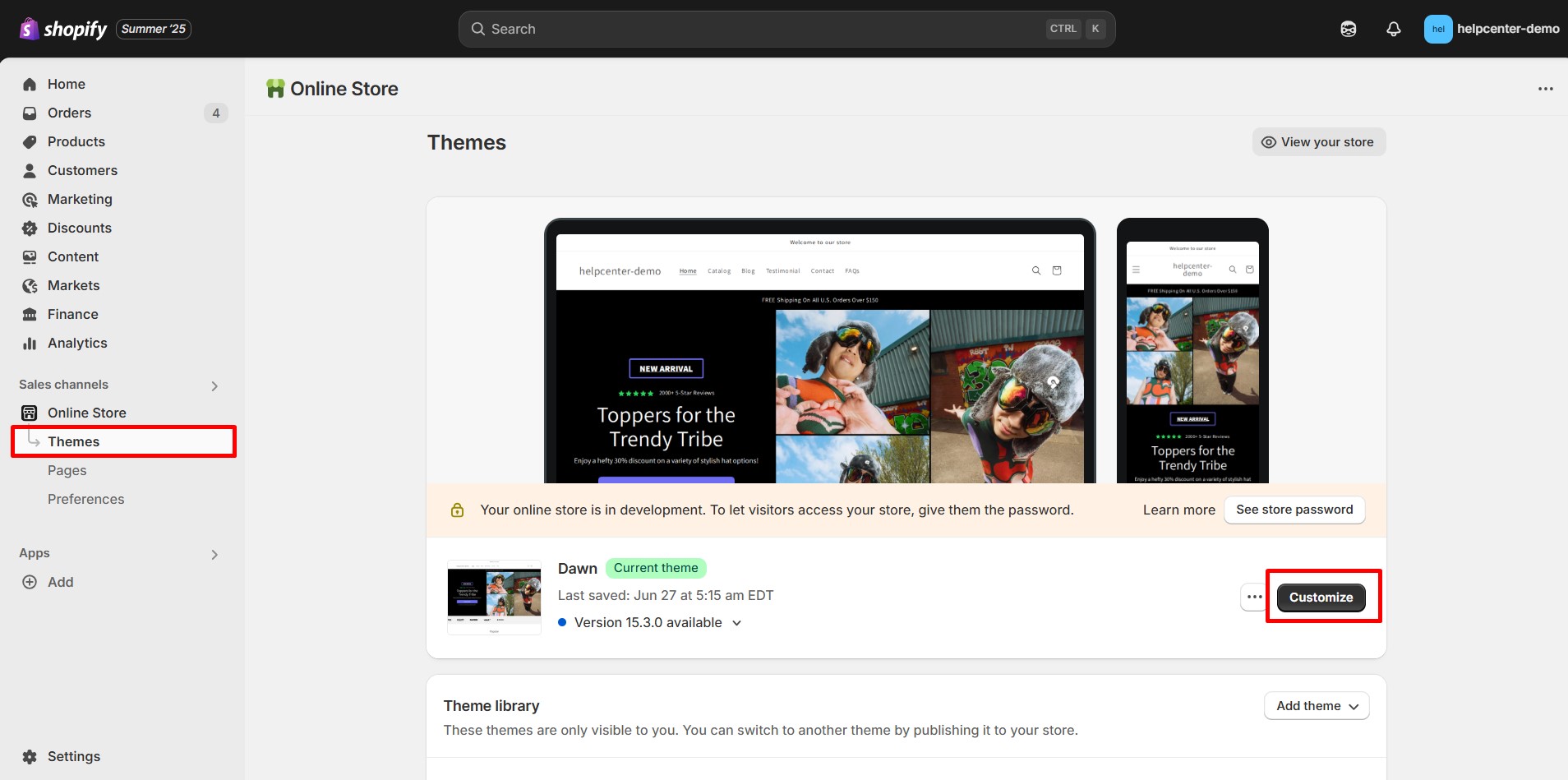This screenshot has width=1568, height=780.
Task: Expand the Apps section chevron
Action: pos(214,554)
